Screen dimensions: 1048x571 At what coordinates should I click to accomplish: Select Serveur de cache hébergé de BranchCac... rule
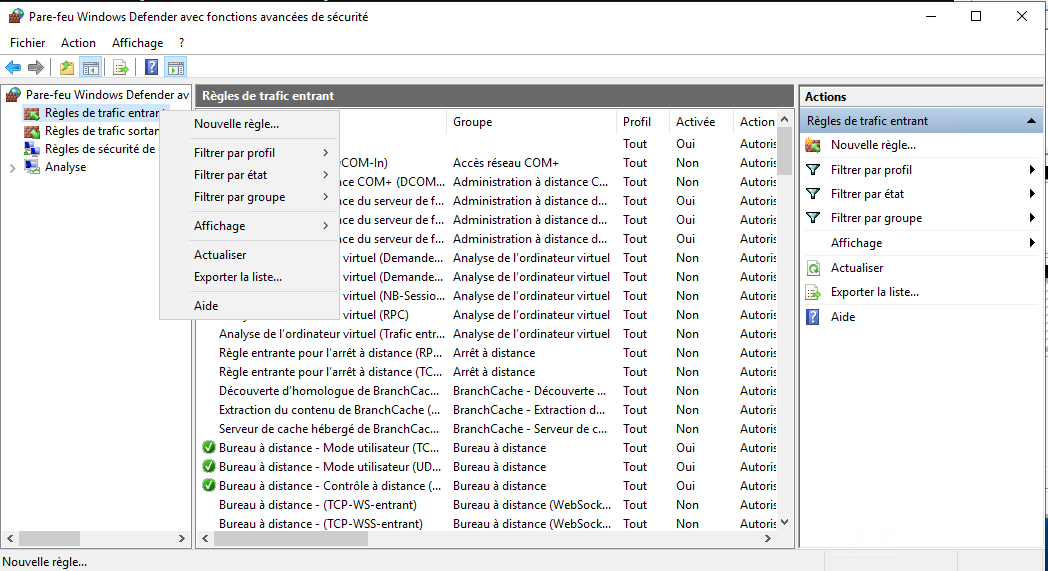pos(329,429)
